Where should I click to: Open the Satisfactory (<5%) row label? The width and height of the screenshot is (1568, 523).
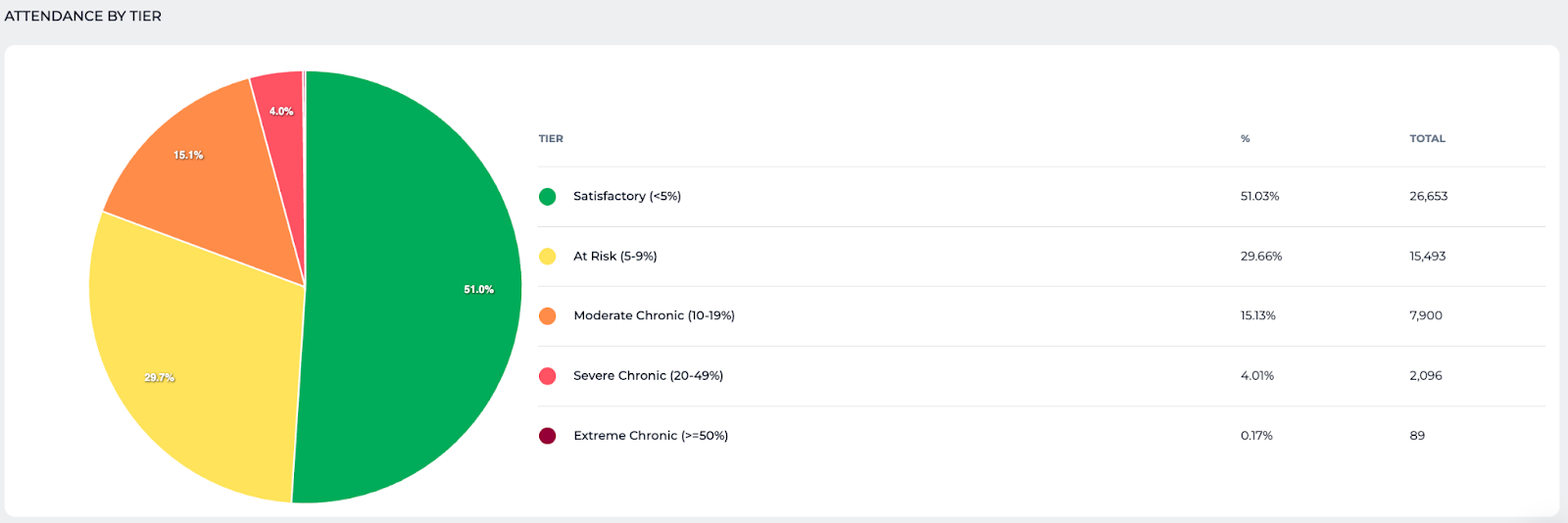pyautogui.click(x=627, y=196)
